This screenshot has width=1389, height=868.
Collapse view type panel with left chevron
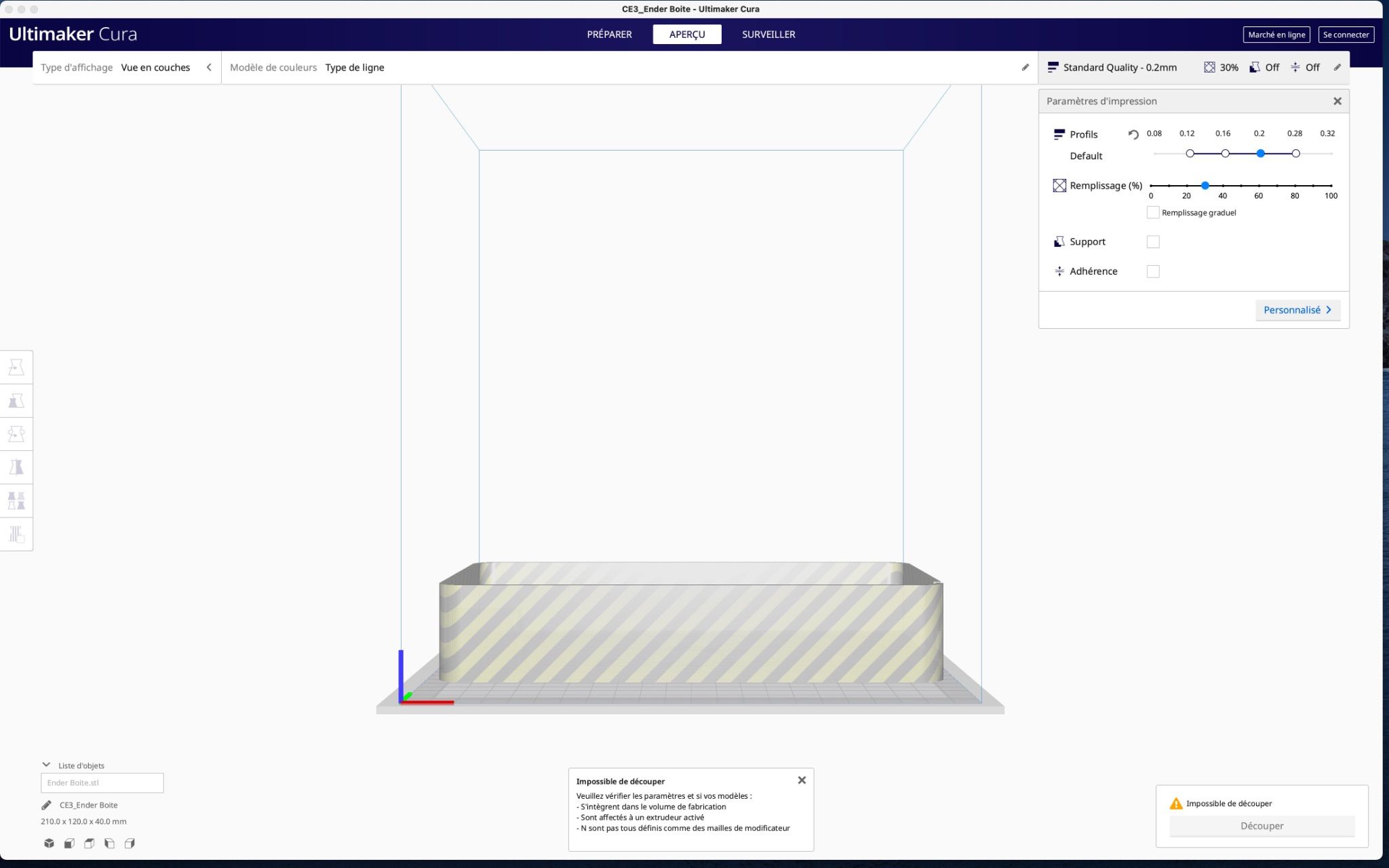point(209,67)
